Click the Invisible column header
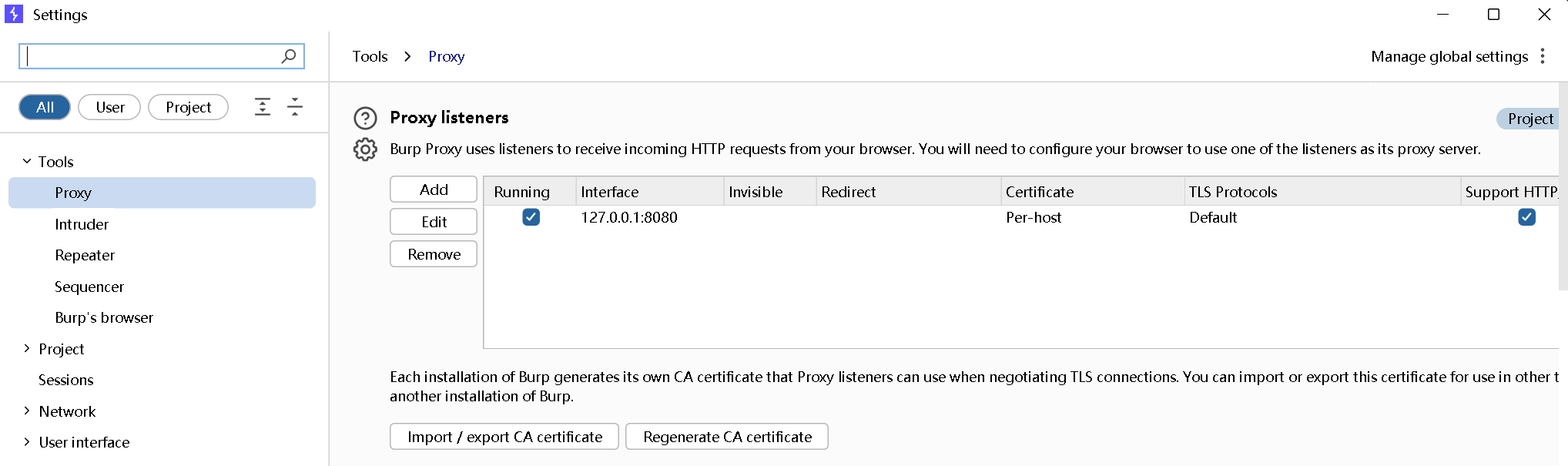Screen dimensions: 1568x466 tap(770, 192)
